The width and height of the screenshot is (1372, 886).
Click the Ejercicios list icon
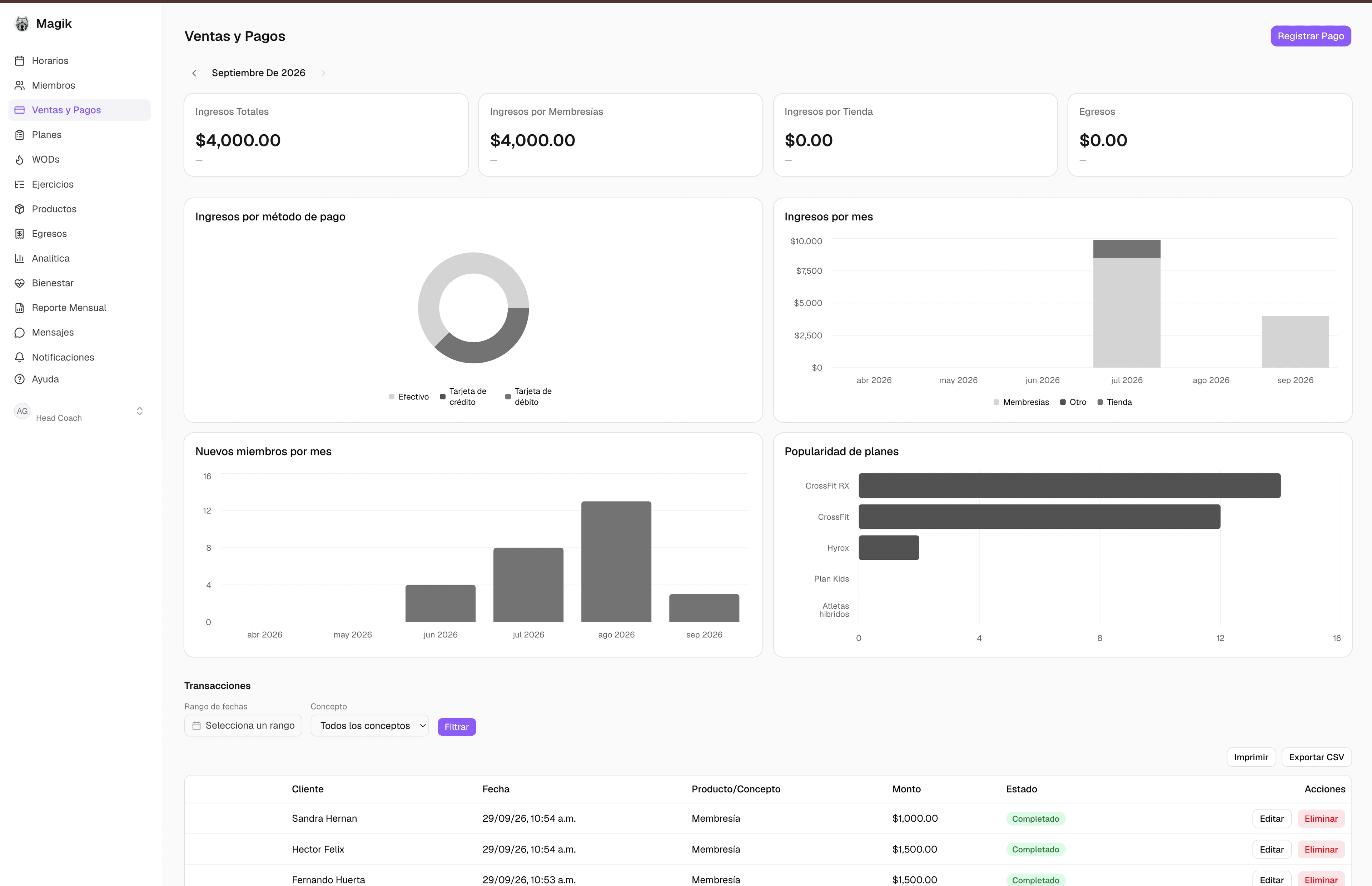20,184
